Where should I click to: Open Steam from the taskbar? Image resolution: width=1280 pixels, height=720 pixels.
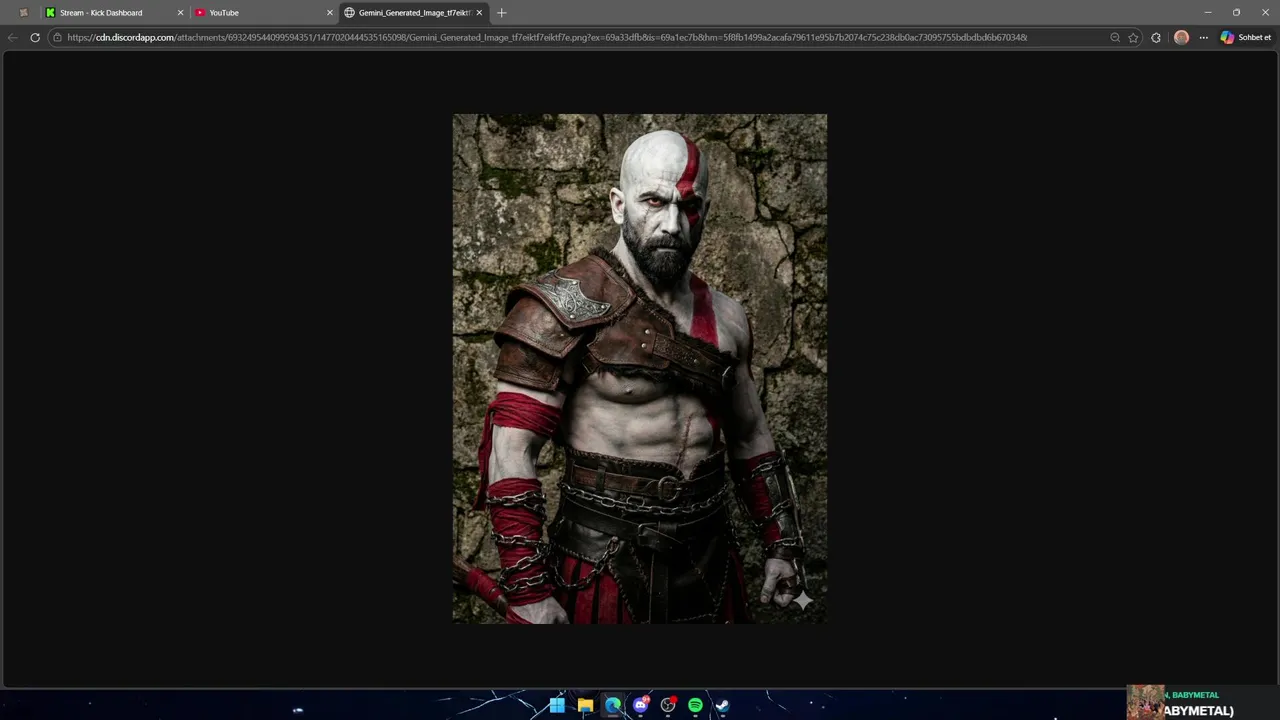click(722, 705)
